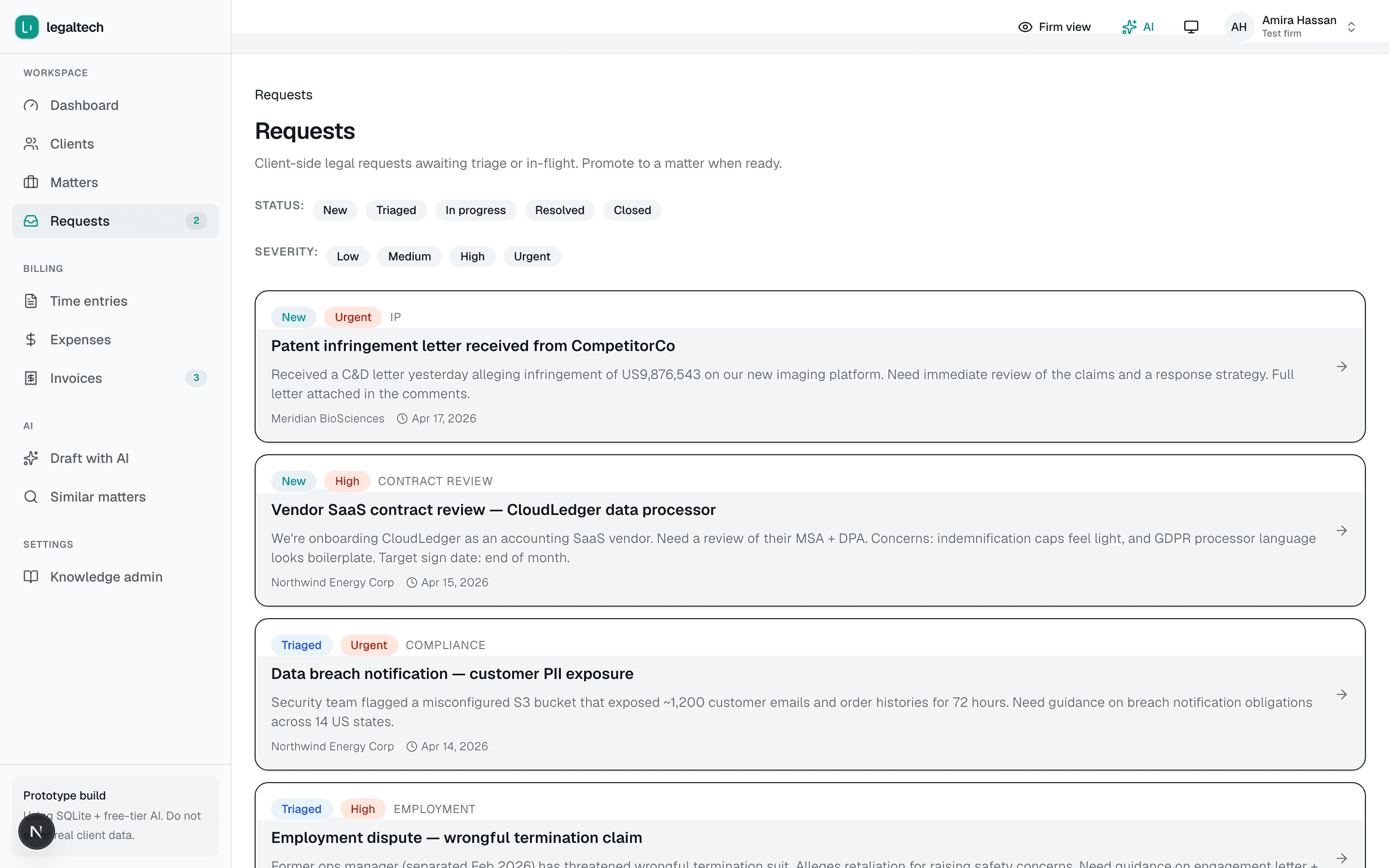Toggle the New status filter chip
The height and width of the screenshot is (868, 1389).
[x=335, y=210]
